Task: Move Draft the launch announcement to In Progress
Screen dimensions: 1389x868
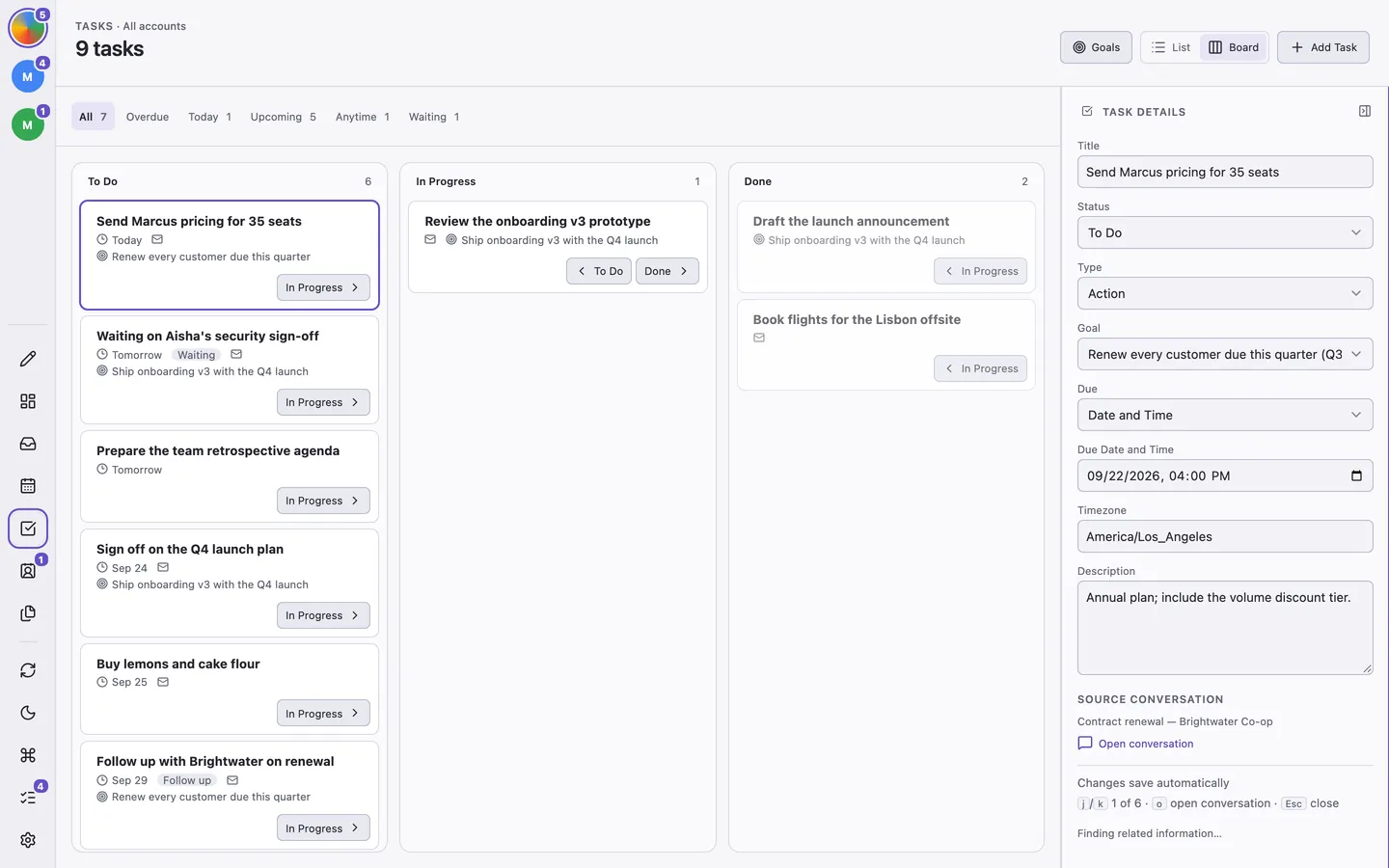Action: pyautogui.click(x=980, y=271)
